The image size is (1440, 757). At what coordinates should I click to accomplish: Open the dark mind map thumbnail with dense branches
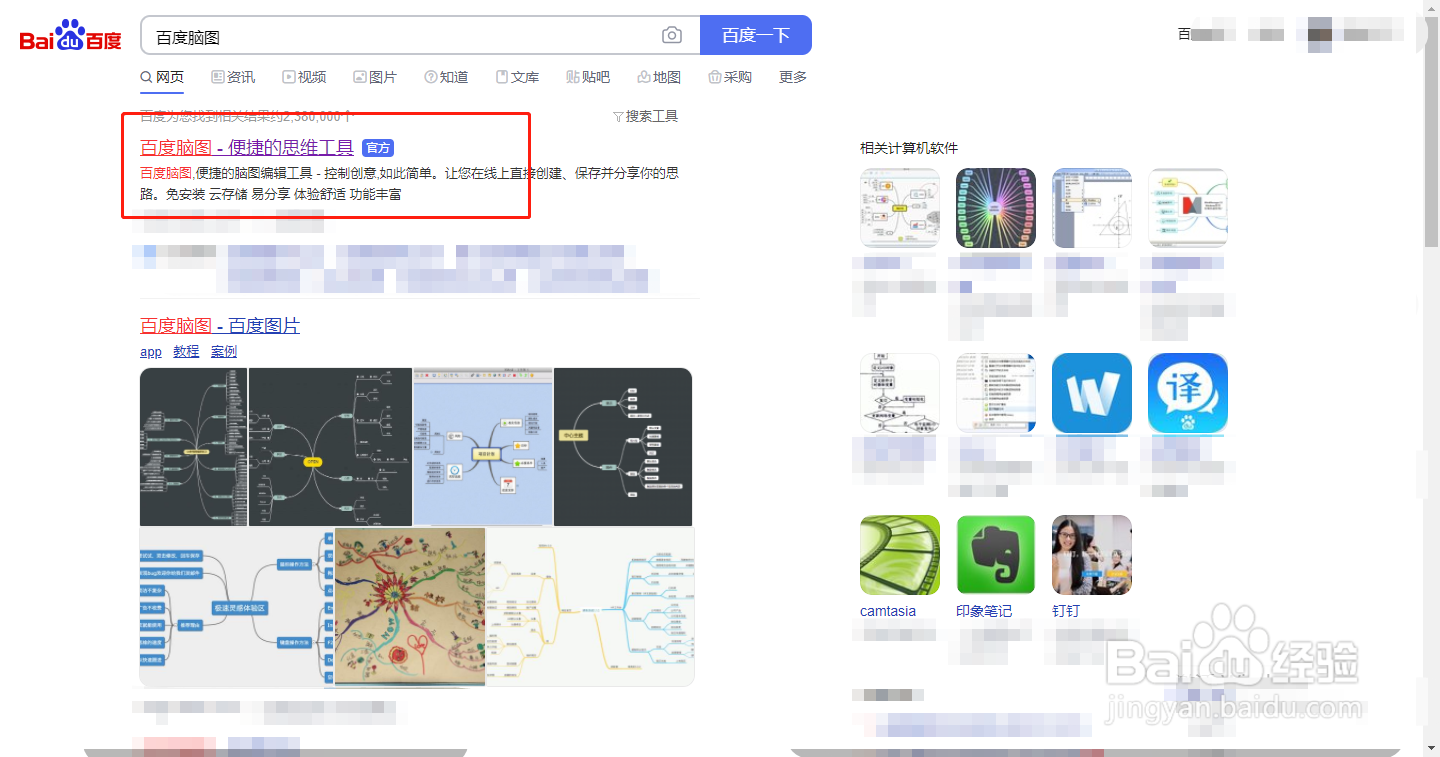(x=194, y=446)
